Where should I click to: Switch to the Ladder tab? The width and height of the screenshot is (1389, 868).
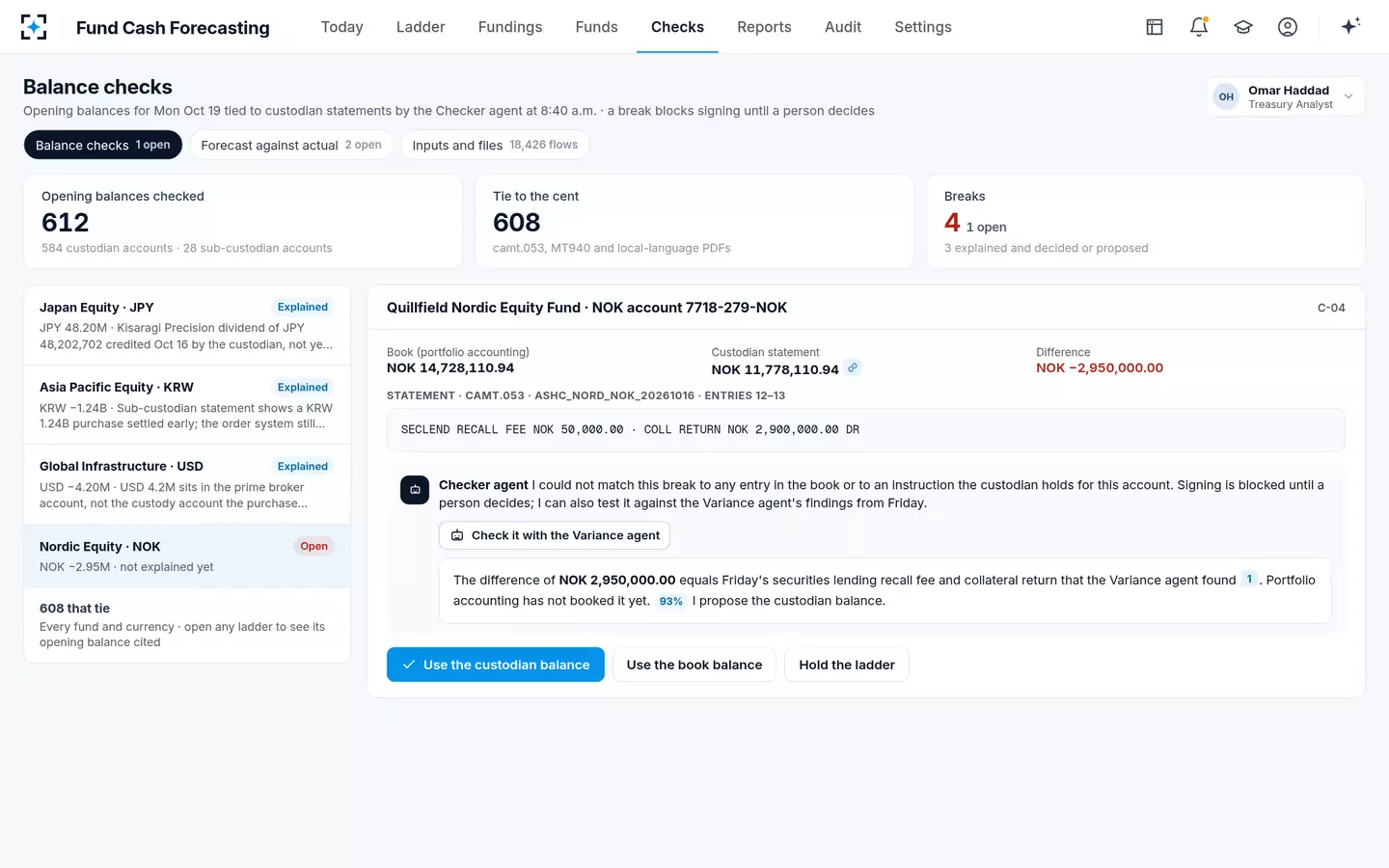(421, 27)
